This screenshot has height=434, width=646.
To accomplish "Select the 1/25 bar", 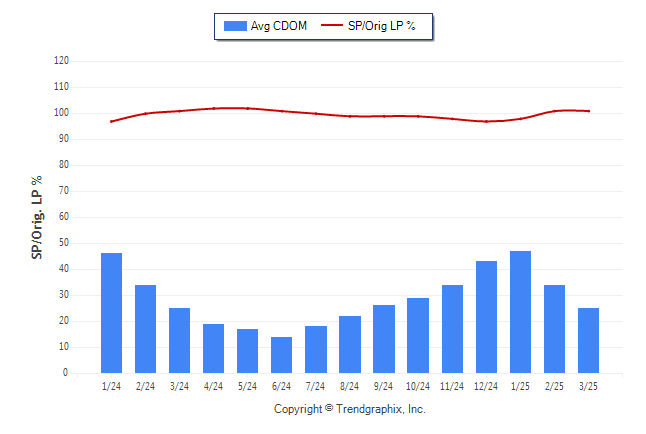I will tap(520, 312).
